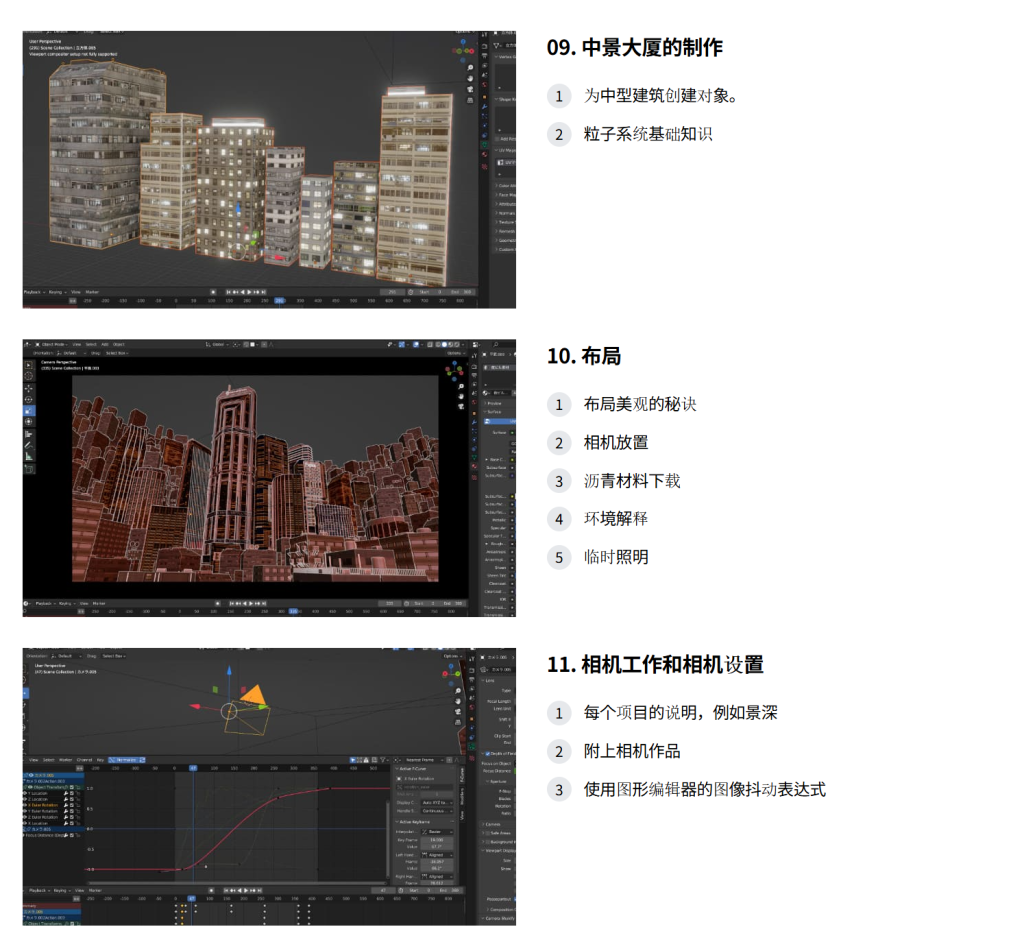Open Playback dropdown in section 11 timeline
Screen dimensions: 1024x940
(x=39, y=890)
